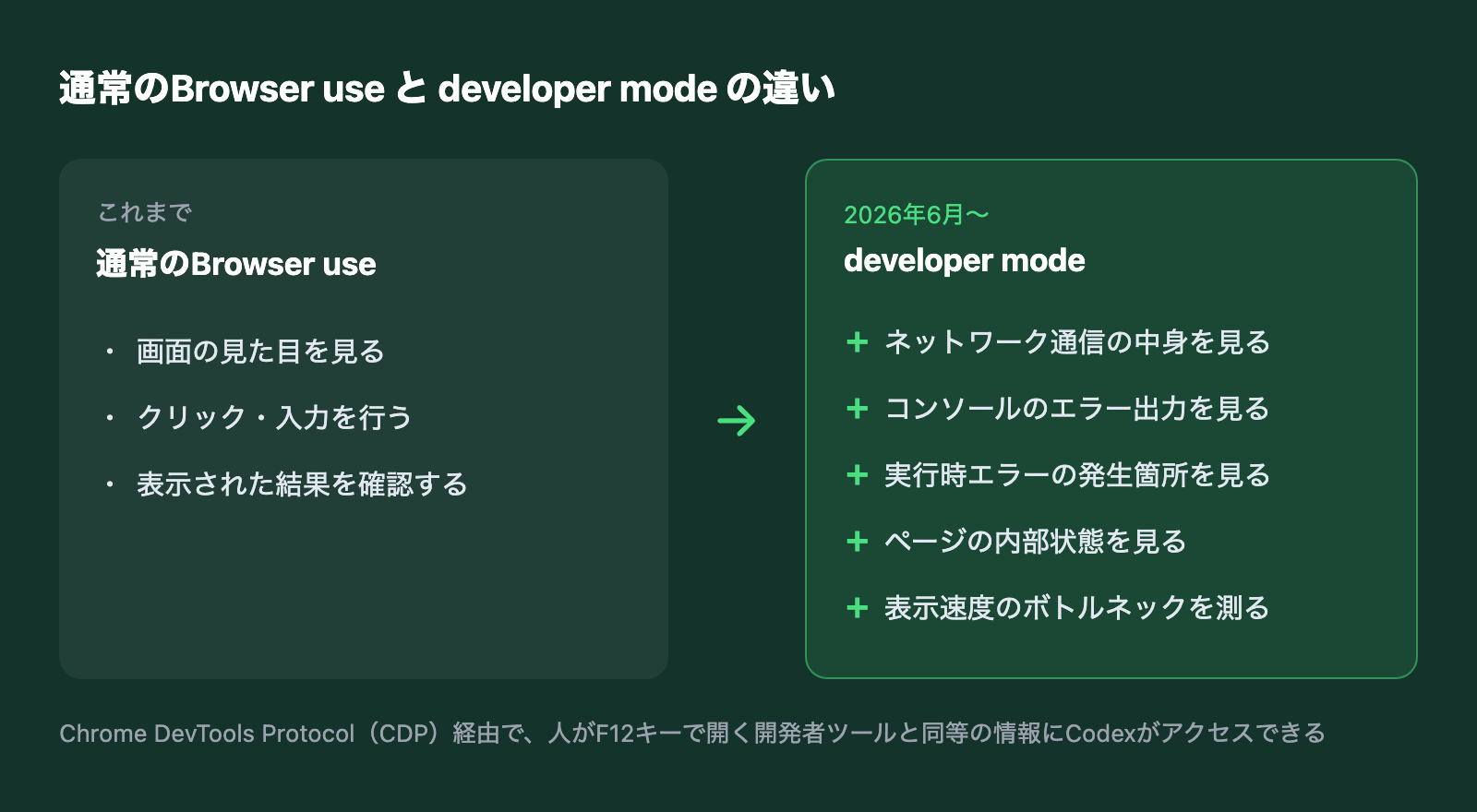This screenshot has width=1477, height=812.
Task: Click the plus icon beside 'ネットワーク通信の中身を見る'
Action: (858, 342)
